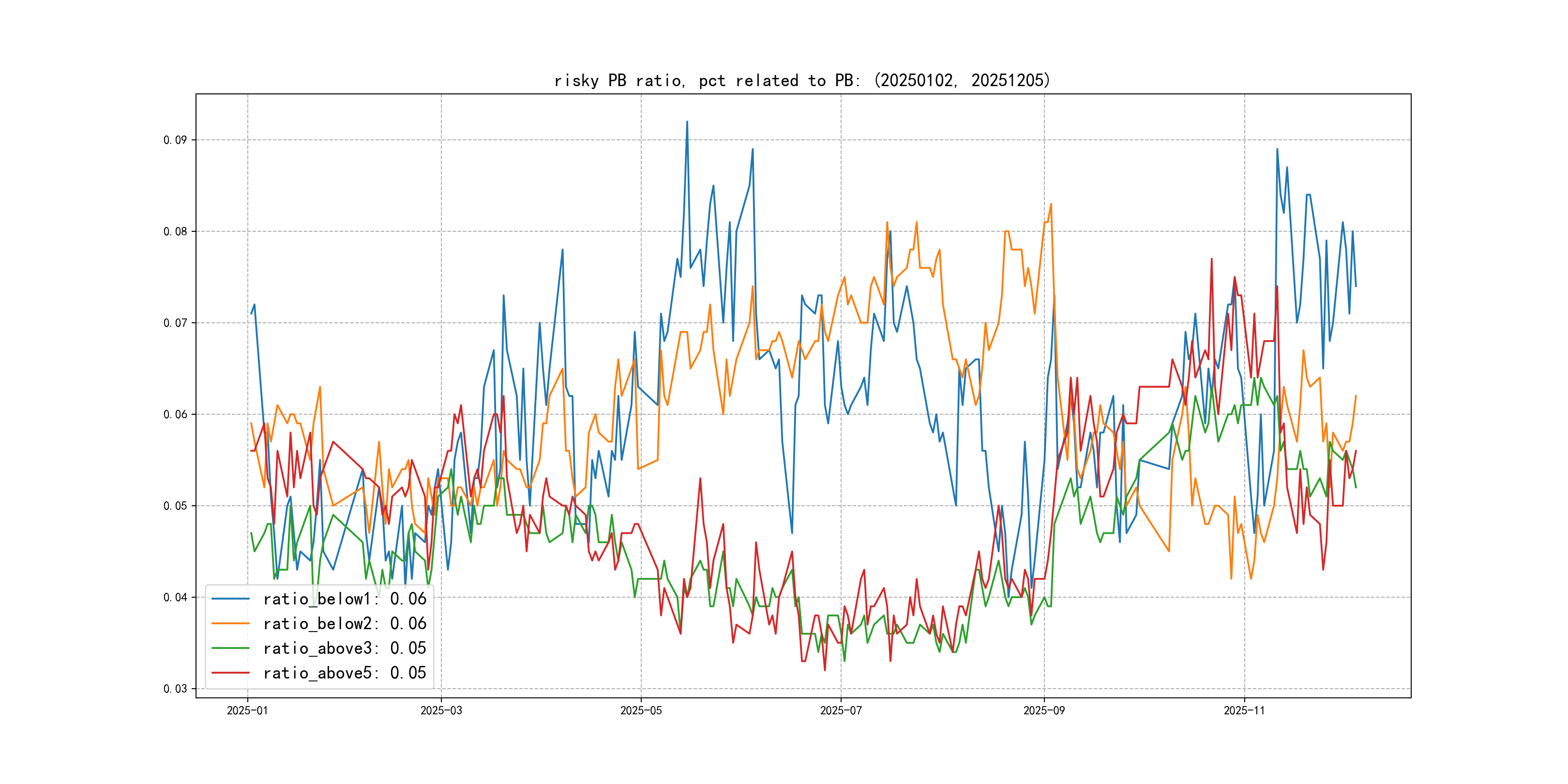Click the 2025-01 x-axis tick label
This screenshot has height=784, width=1568.
pyautogui.click(x=247, y=711)
